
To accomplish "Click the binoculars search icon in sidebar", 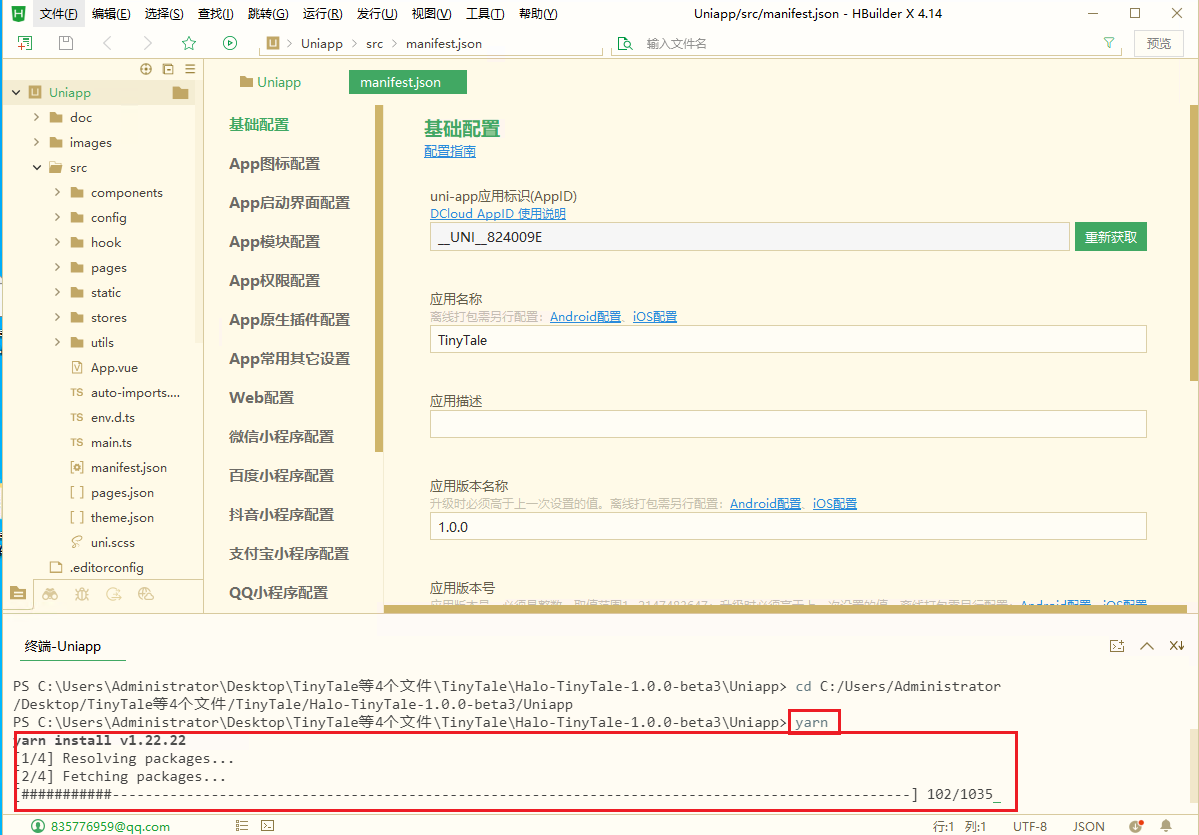I will point(50,594).
